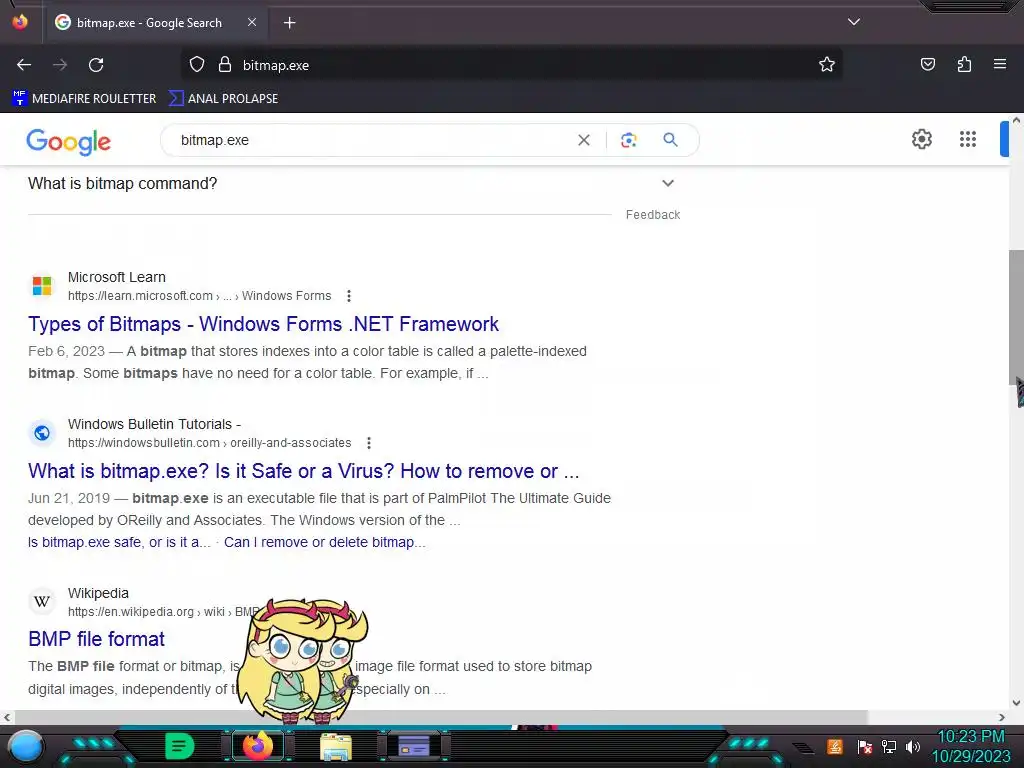Select the bitmap.exe - Google Search tab
Screen dimensions: 1024x768
tap(155, 23)
